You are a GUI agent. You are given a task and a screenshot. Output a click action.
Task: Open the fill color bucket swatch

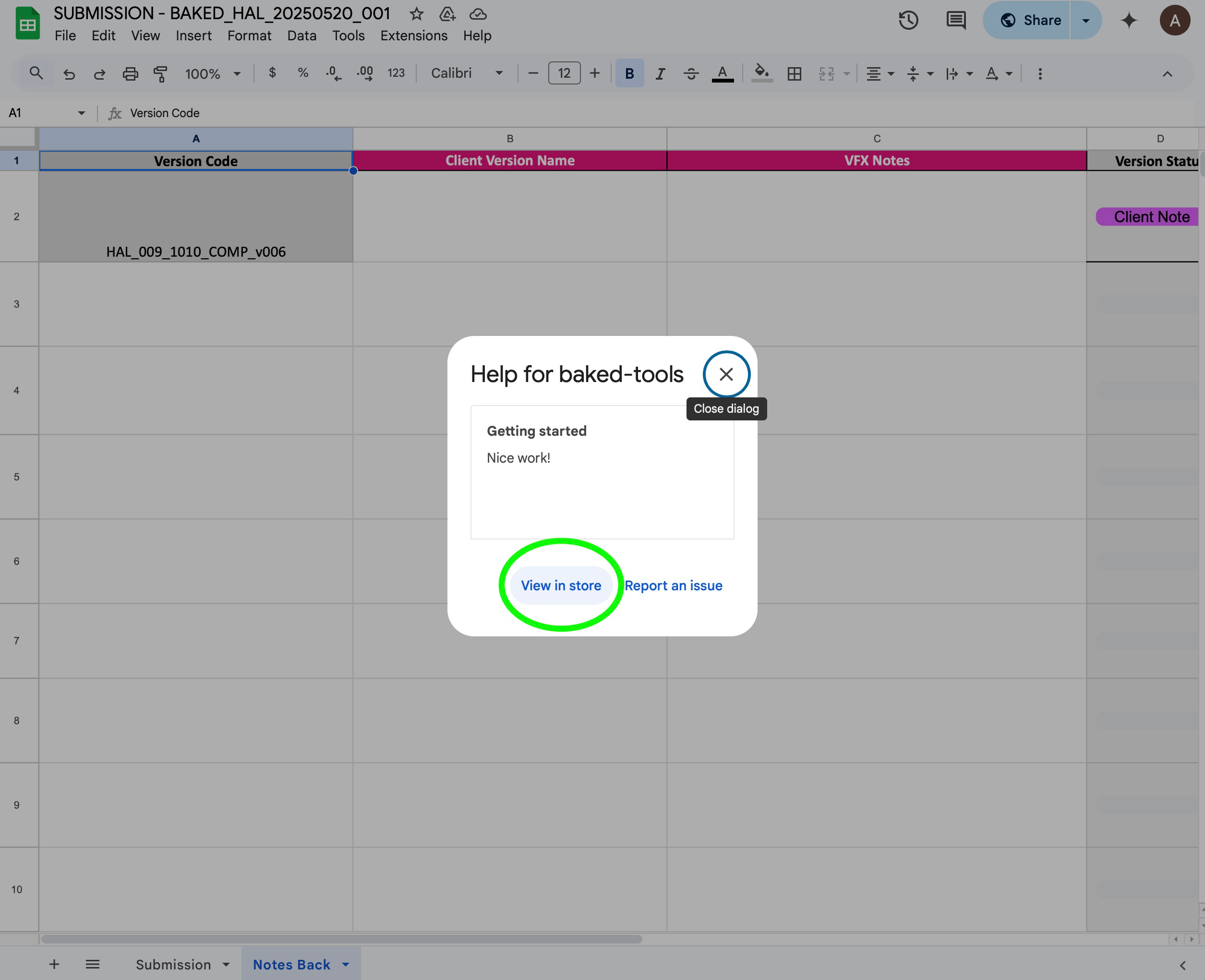coord(762,73)
